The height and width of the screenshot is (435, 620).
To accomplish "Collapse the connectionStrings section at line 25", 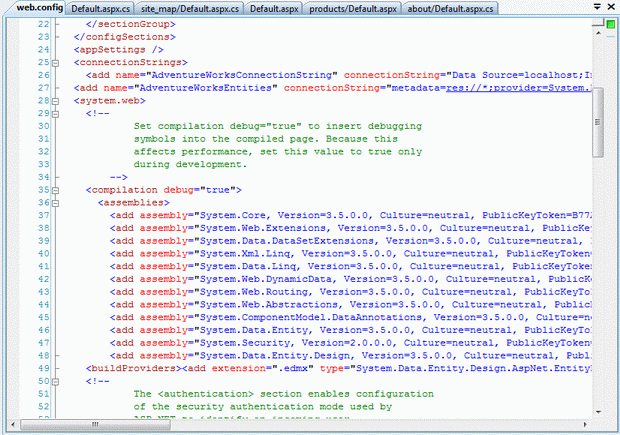I will [x=55, y=63].
